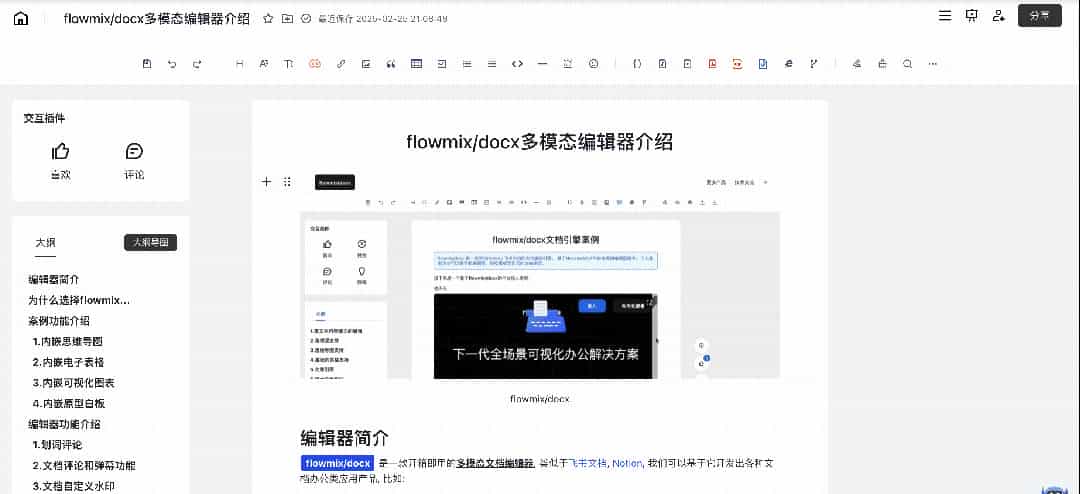This screenshot has height=494, width=1080.
Task: Insert a hyperlink with the link tool
Action: (341, 64)
